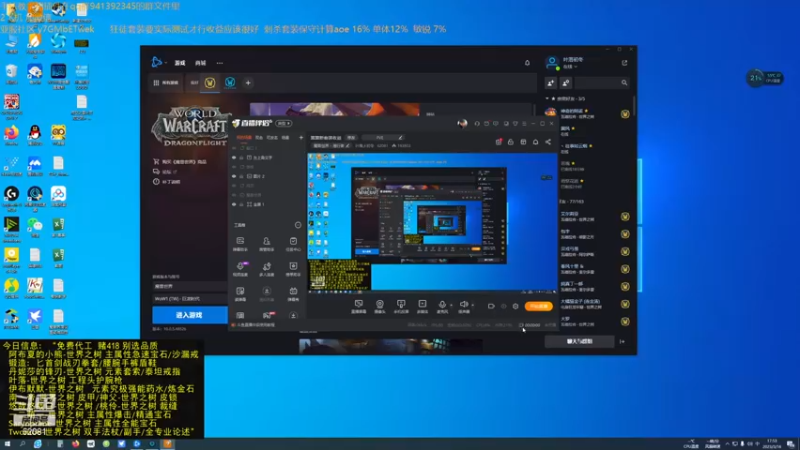Open streaming settings gear icon

click(x=515, y=306)
